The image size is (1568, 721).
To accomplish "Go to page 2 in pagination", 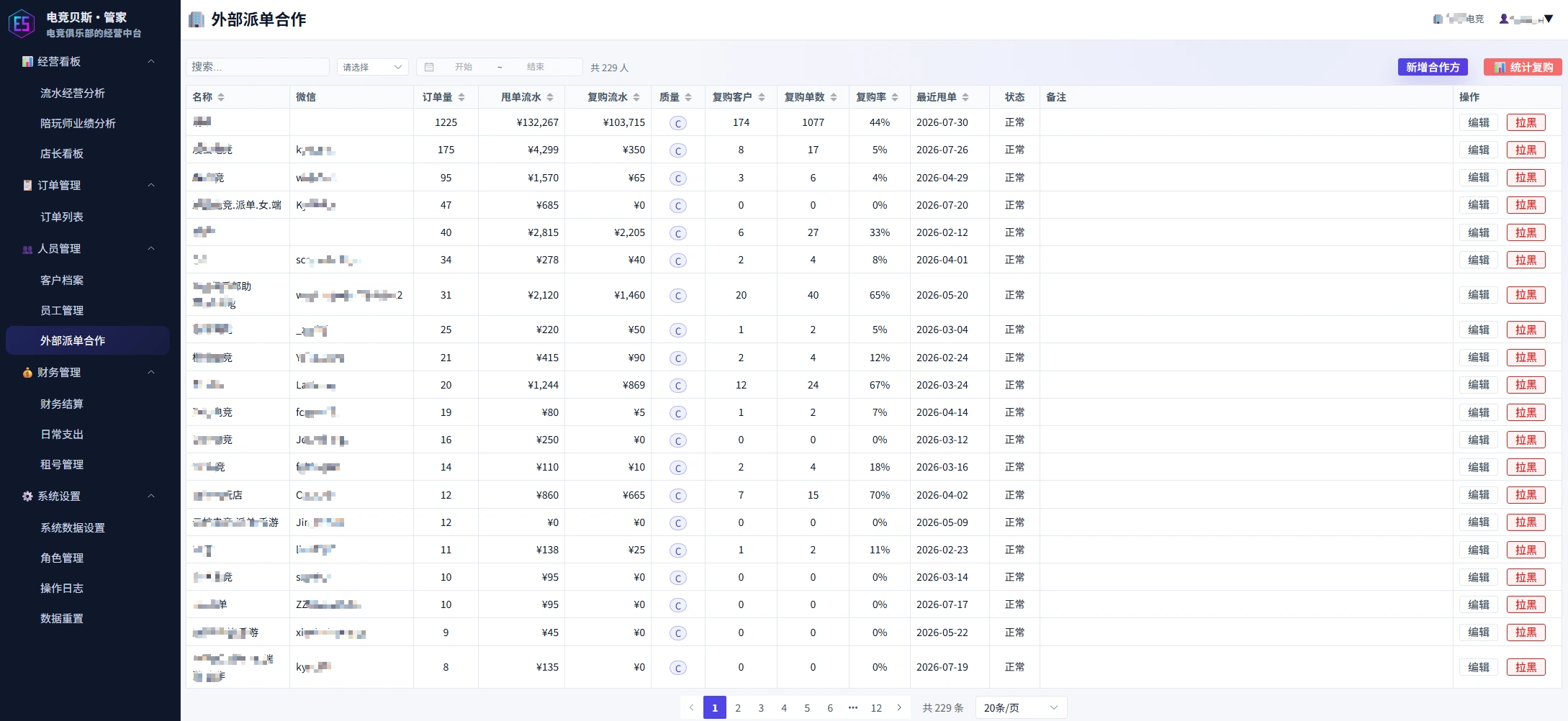I will 738,708.
